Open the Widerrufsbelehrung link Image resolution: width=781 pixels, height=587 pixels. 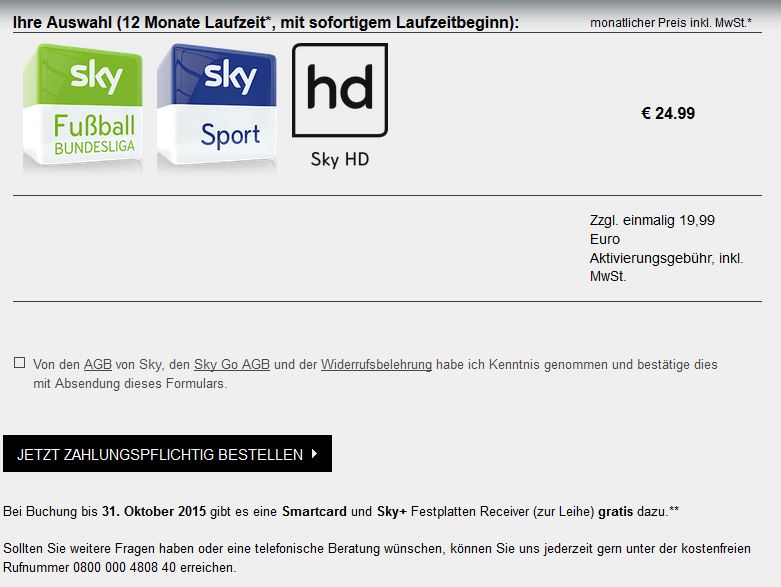point(376,364)
